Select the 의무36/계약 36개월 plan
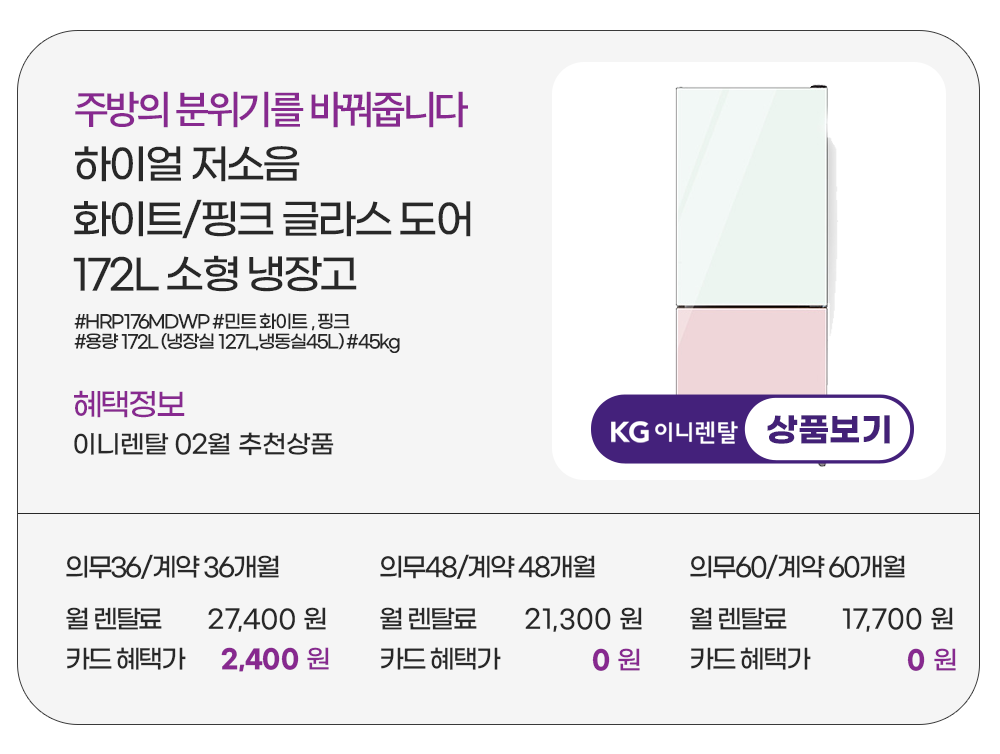The height and width of the screenshot is (754, 1000). point(172,568)
